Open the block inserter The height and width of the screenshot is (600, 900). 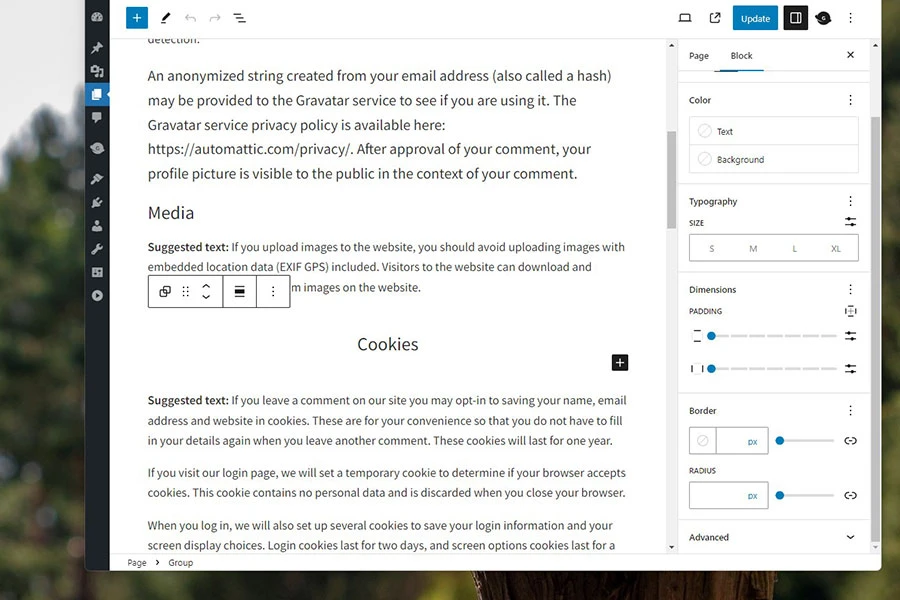[136, 17]
